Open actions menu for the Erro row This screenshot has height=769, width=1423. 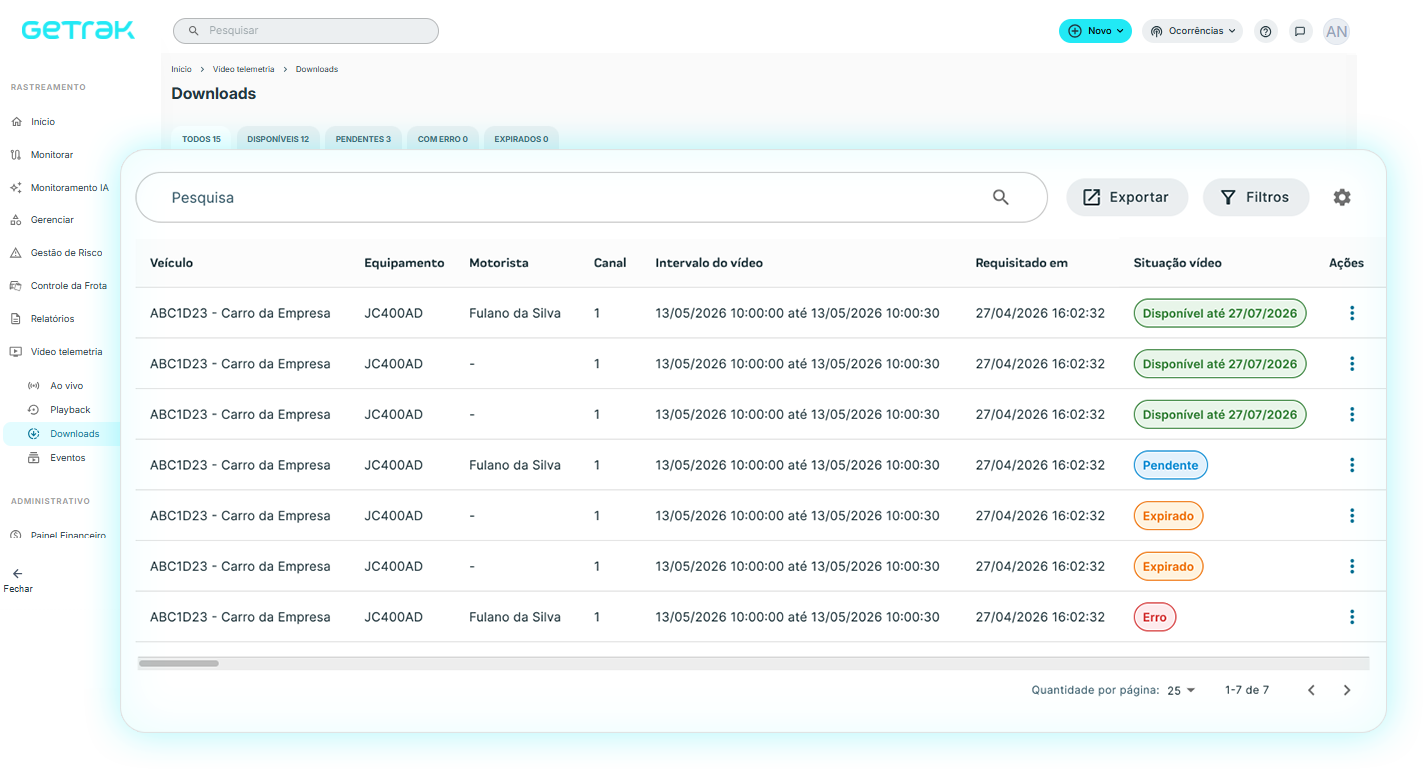(1352, 617)
